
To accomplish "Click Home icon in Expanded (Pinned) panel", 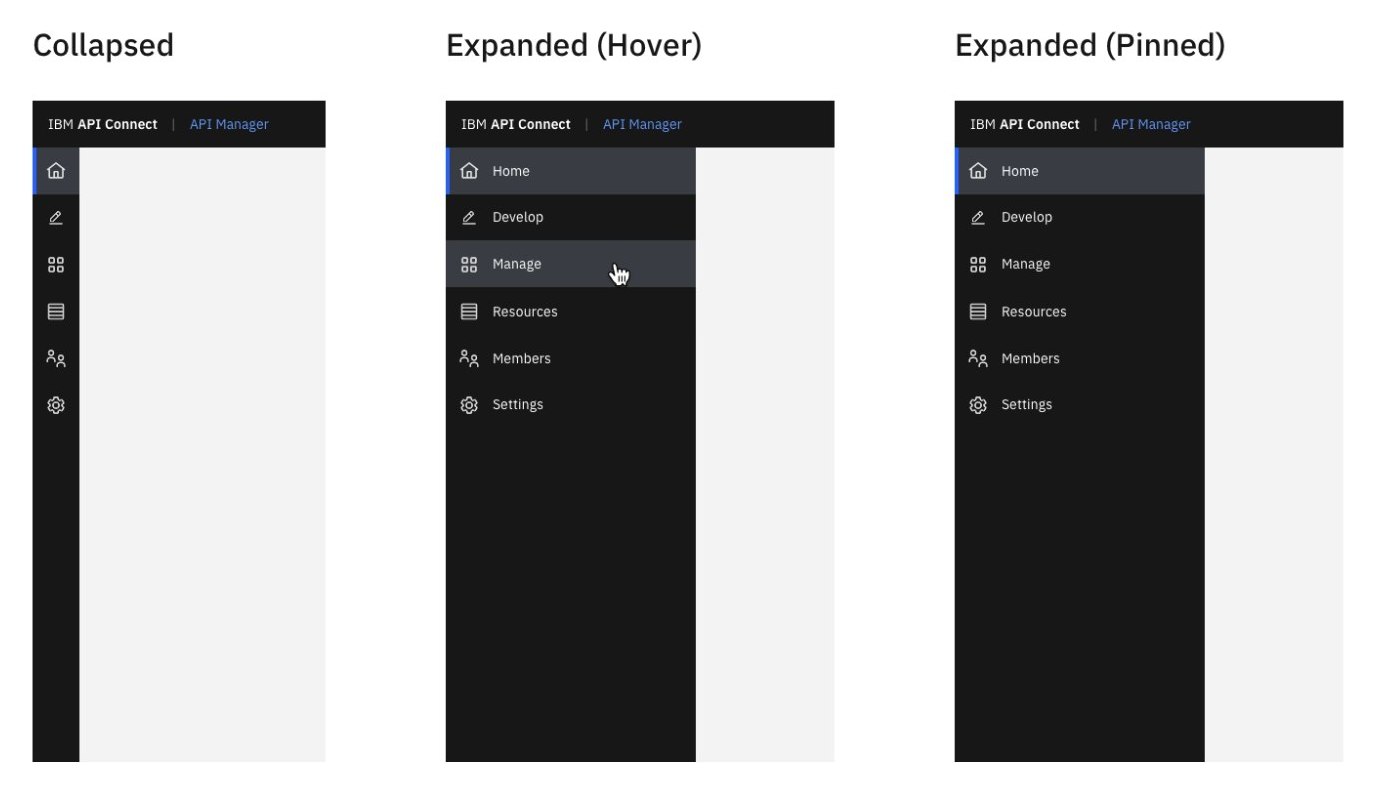I will pyautogui.click(x=978, y=171).
